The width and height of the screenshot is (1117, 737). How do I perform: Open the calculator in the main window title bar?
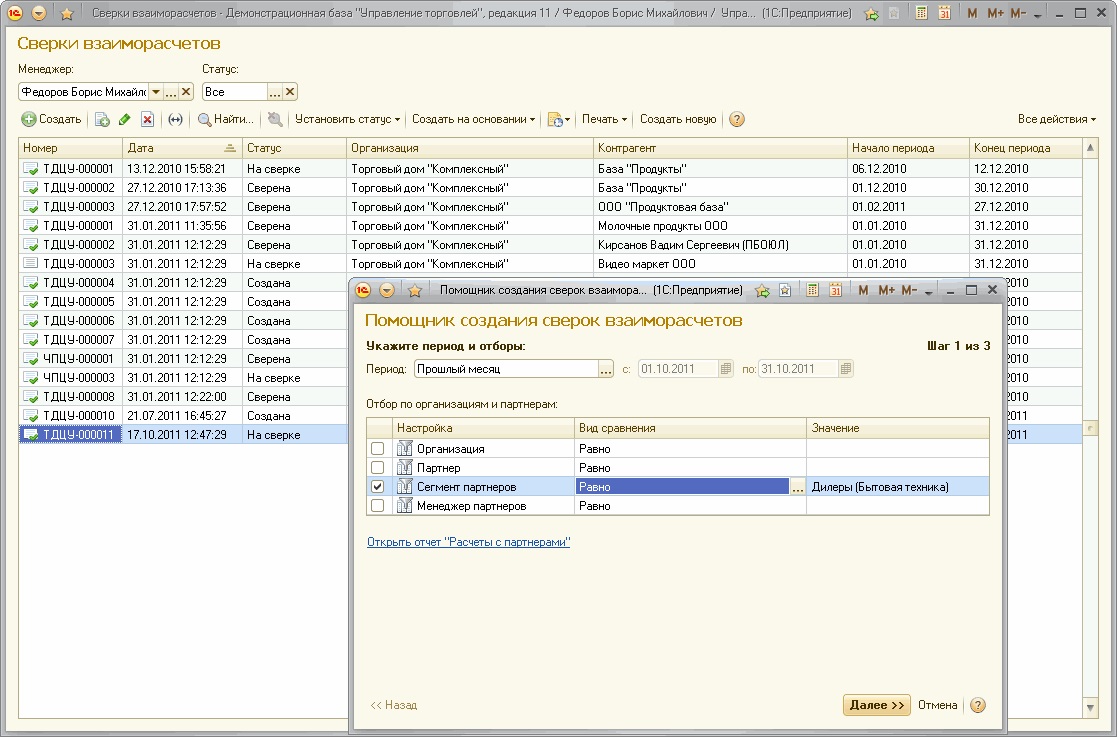pyautogui.click(x=921, y=13)
